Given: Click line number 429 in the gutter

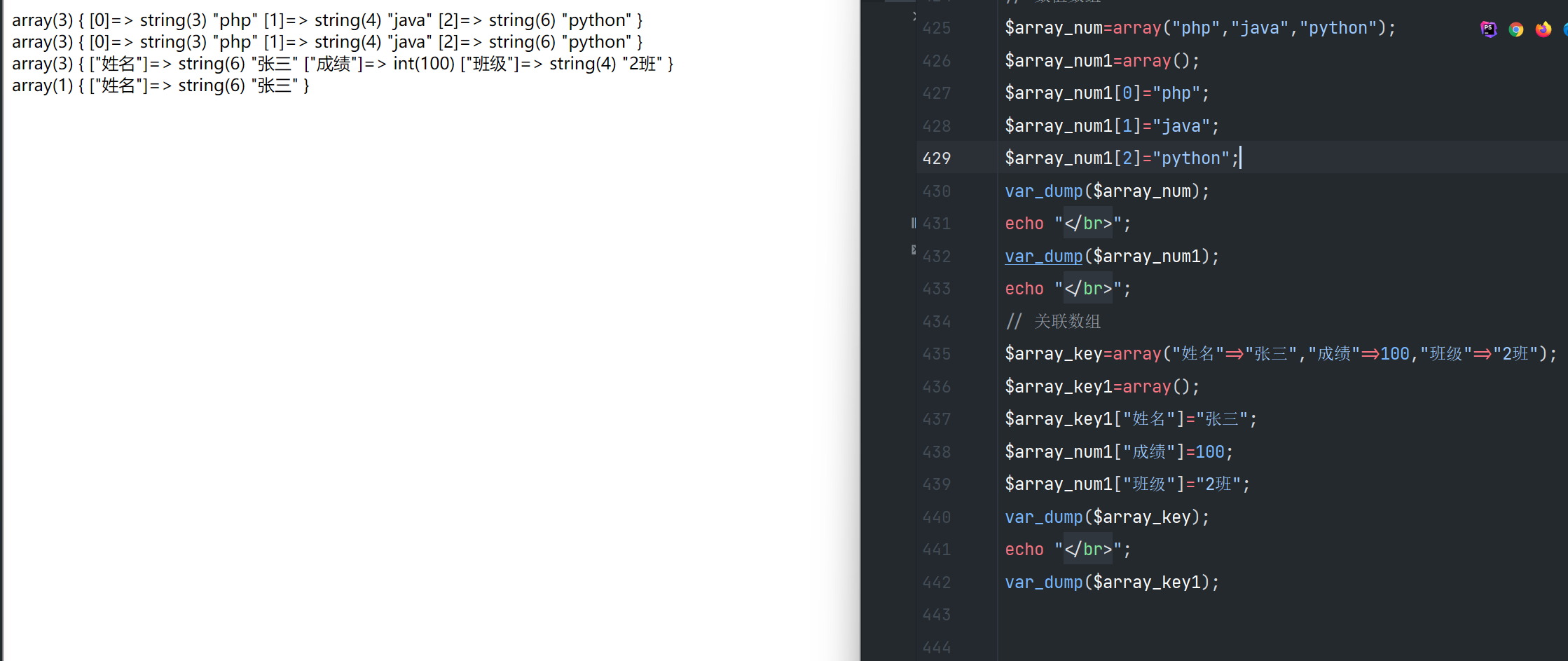Looking at the screenshot, I should [936, 158].
